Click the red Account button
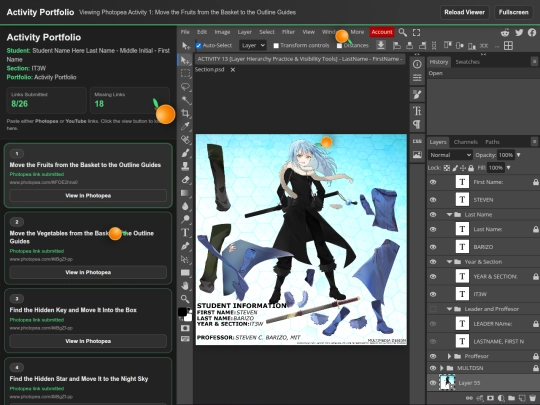 (382, 32)
